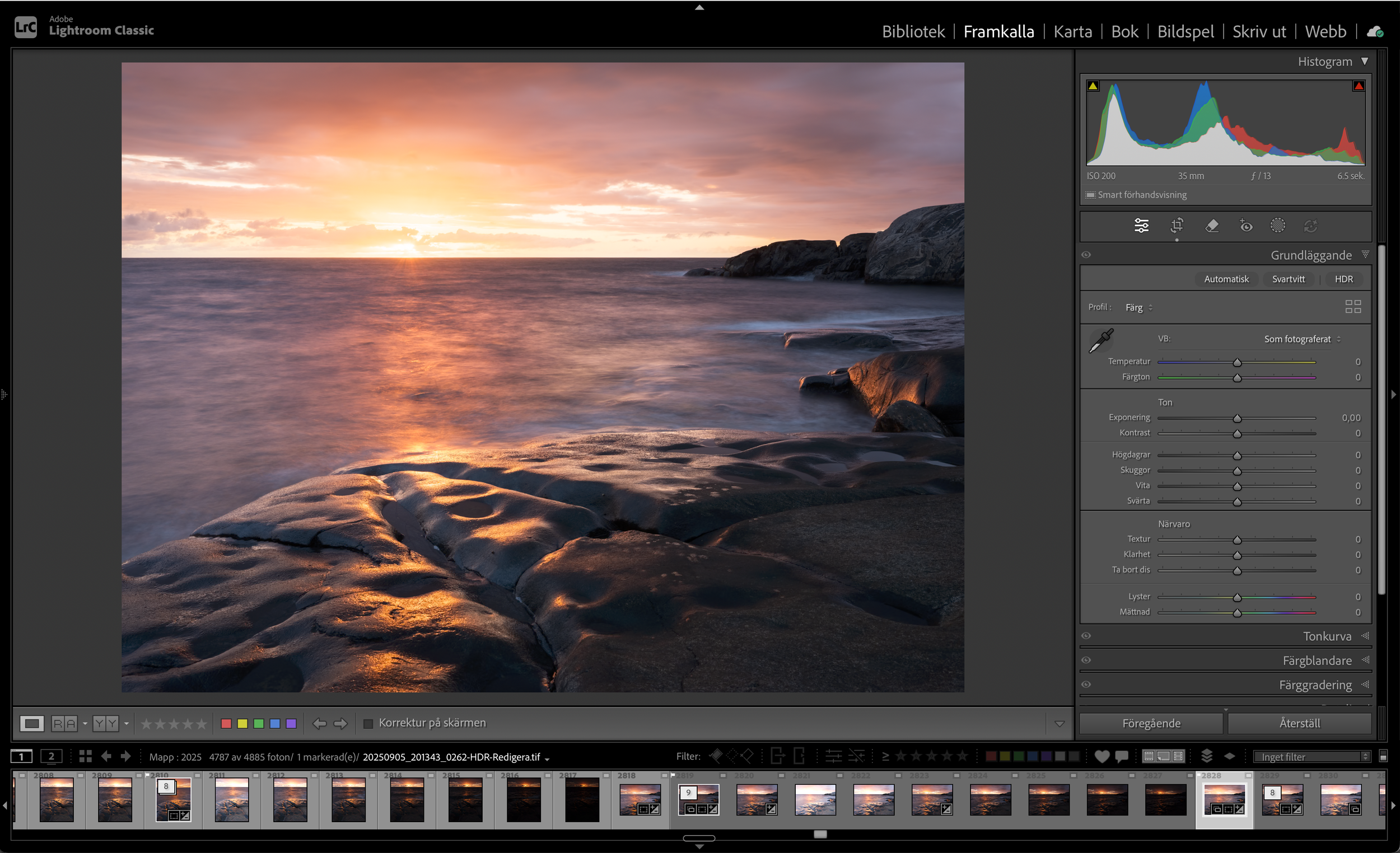Toggle Tonkurva panel eye switch

[1086, 636]
